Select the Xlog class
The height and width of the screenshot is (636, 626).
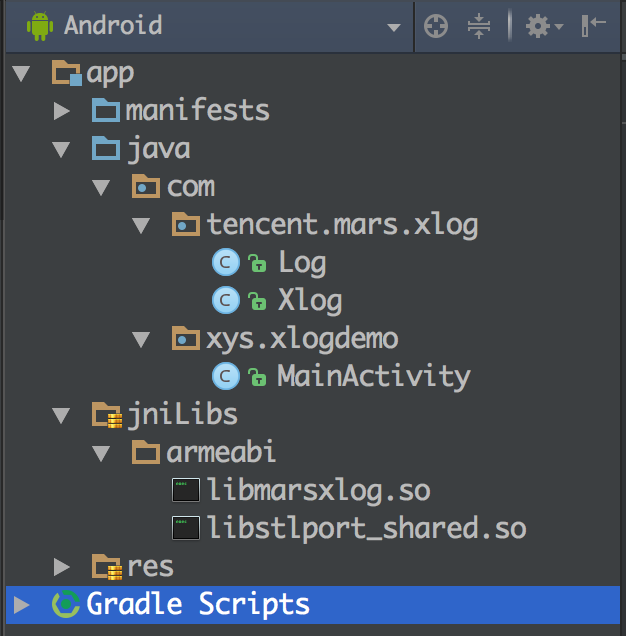click(310, 302)
